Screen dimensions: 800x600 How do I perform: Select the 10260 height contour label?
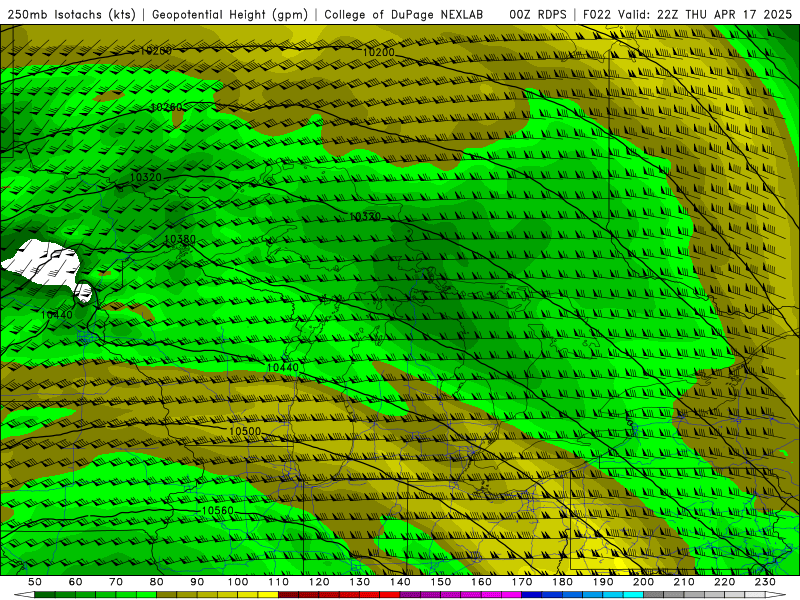click(166, 107)
